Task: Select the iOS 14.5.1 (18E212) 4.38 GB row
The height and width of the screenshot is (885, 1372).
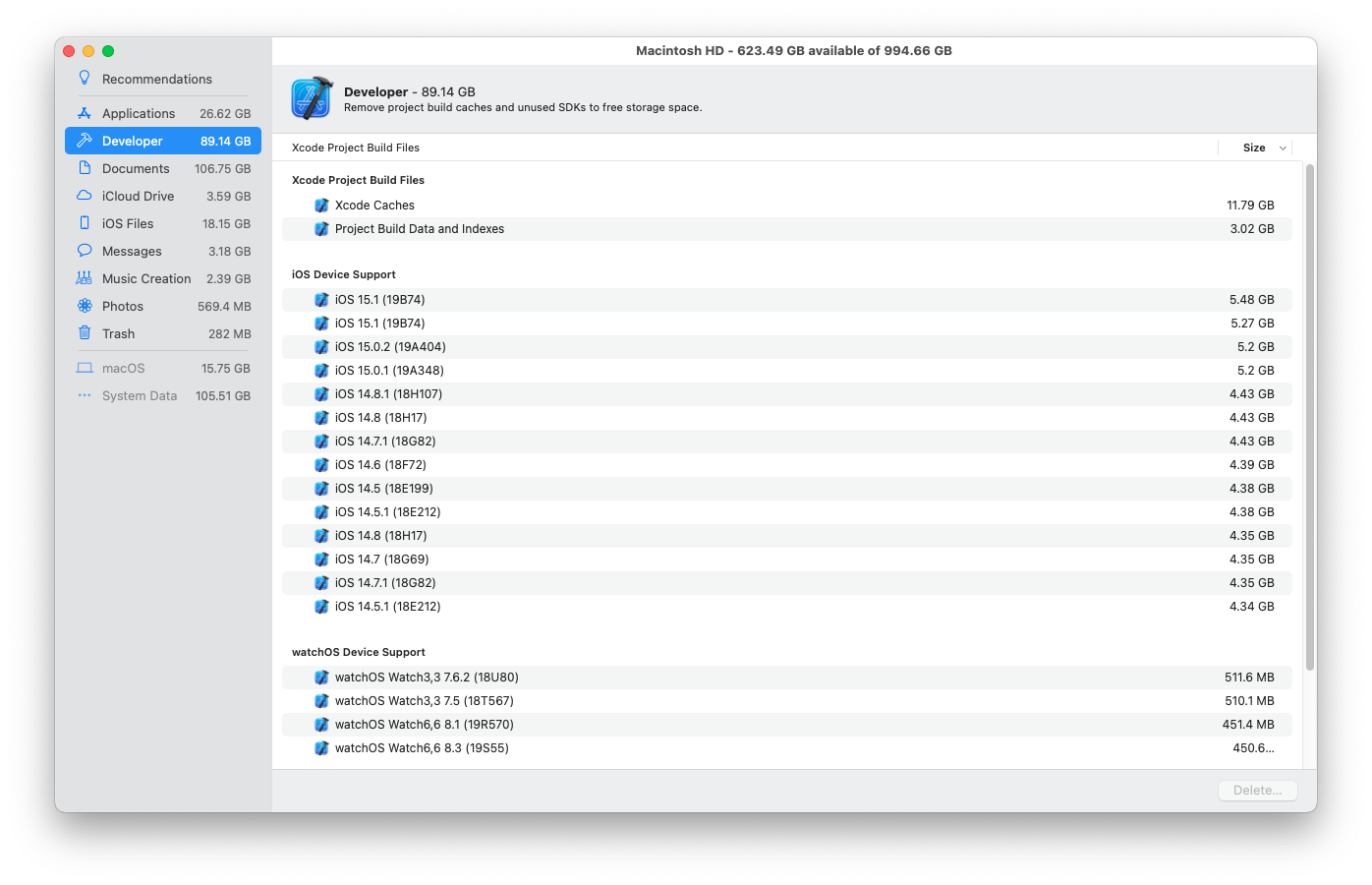Action: click(787, 512)
